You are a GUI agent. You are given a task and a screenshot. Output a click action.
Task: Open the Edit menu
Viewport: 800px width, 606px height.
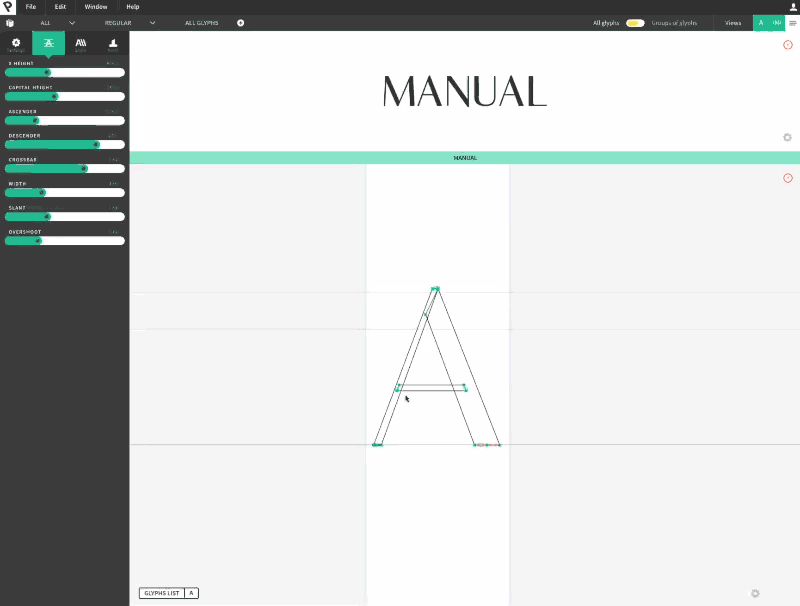click(x=60, y=7)
